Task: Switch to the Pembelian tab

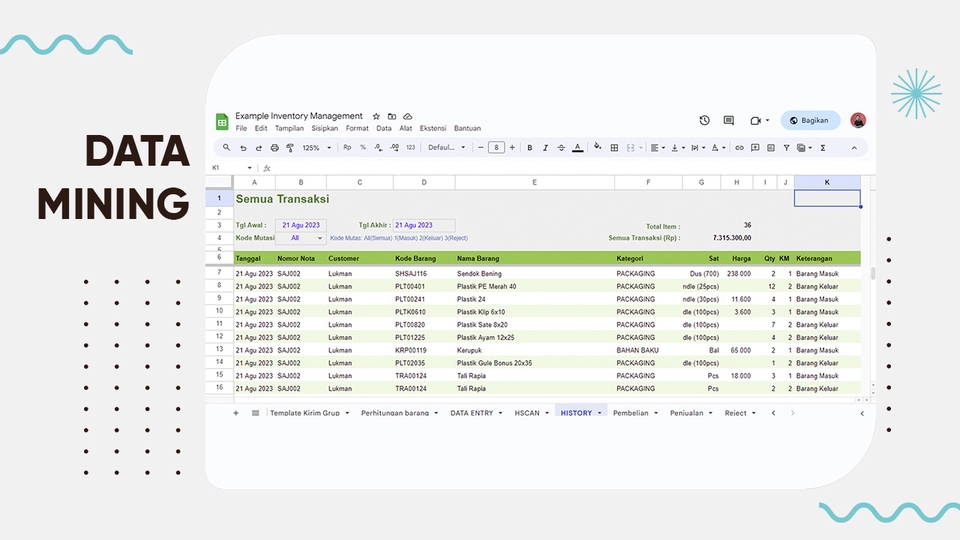Action: (635, 413)
